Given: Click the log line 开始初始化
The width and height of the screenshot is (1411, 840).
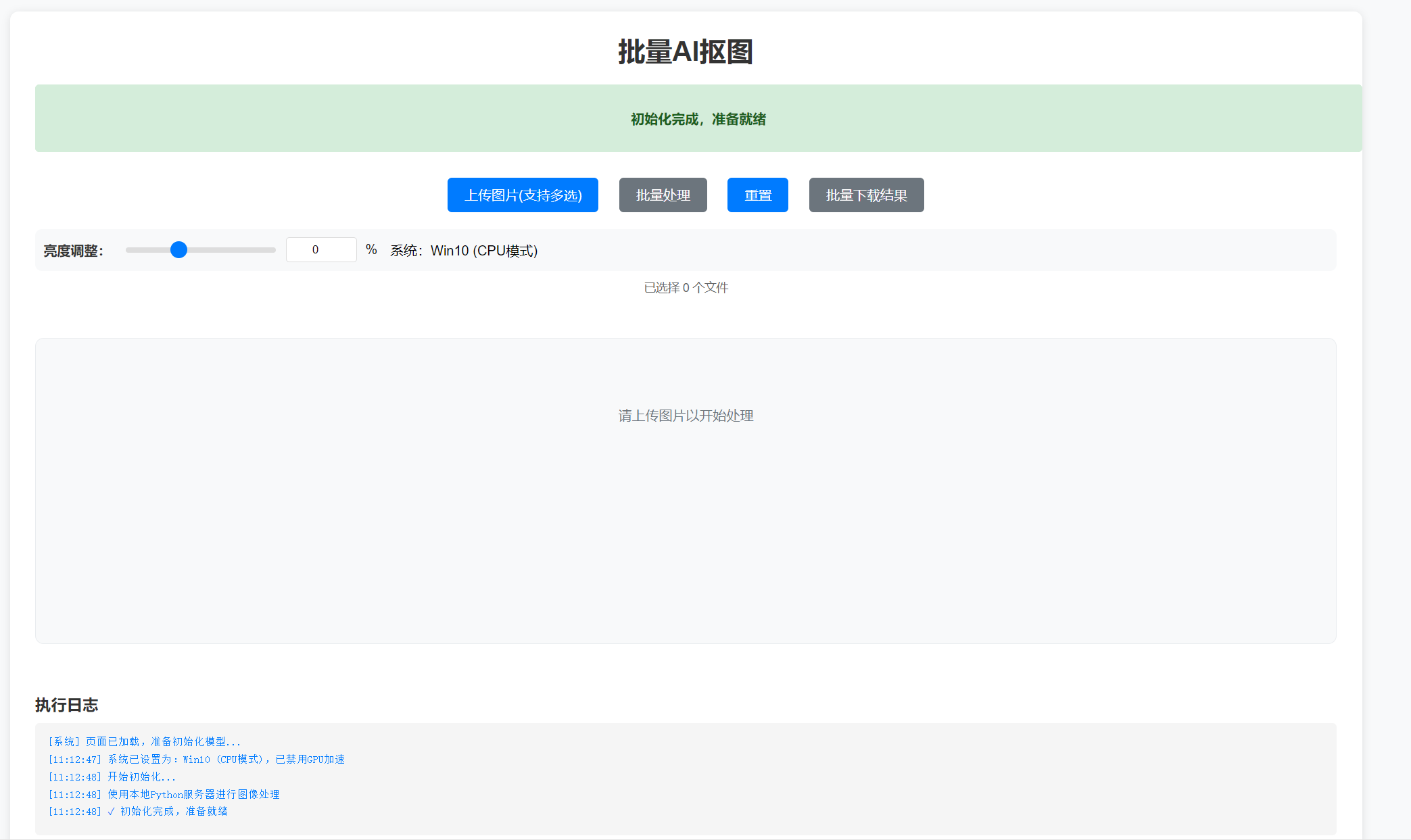Looking at the screenshot, I should pos(112,776).
